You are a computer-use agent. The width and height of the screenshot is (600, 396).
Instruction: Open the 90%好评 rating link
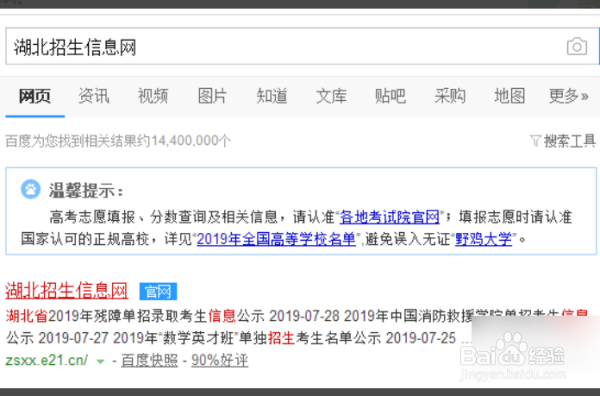[x=220, y=360]
